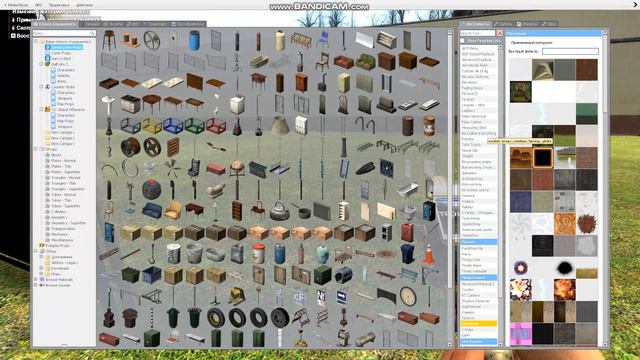Expand the Browse Materials node

click(36, 280)
